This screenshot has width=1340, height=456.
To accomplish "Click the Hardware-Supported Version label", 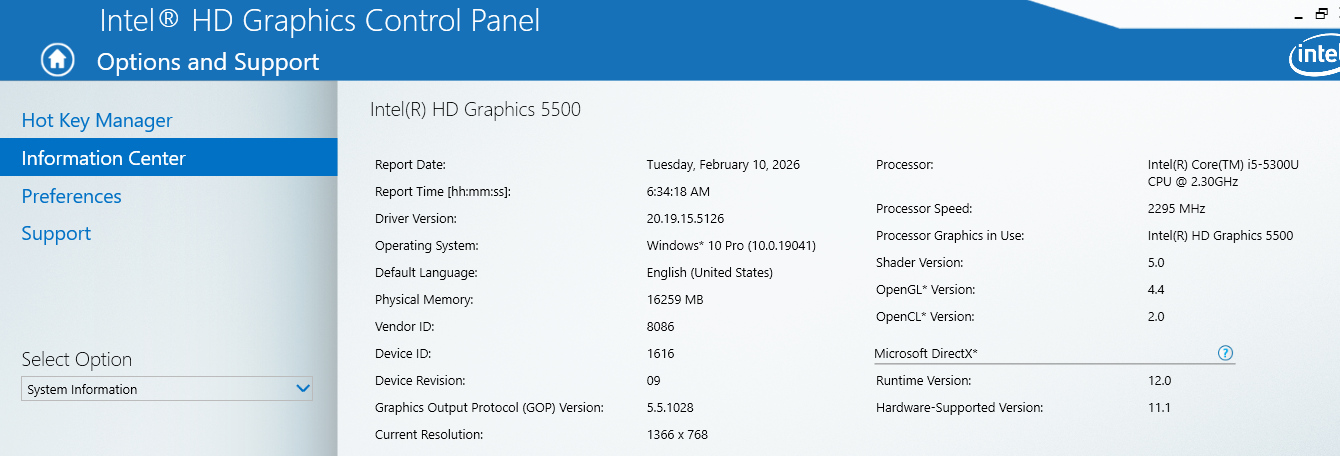I will tap(959, 408).
